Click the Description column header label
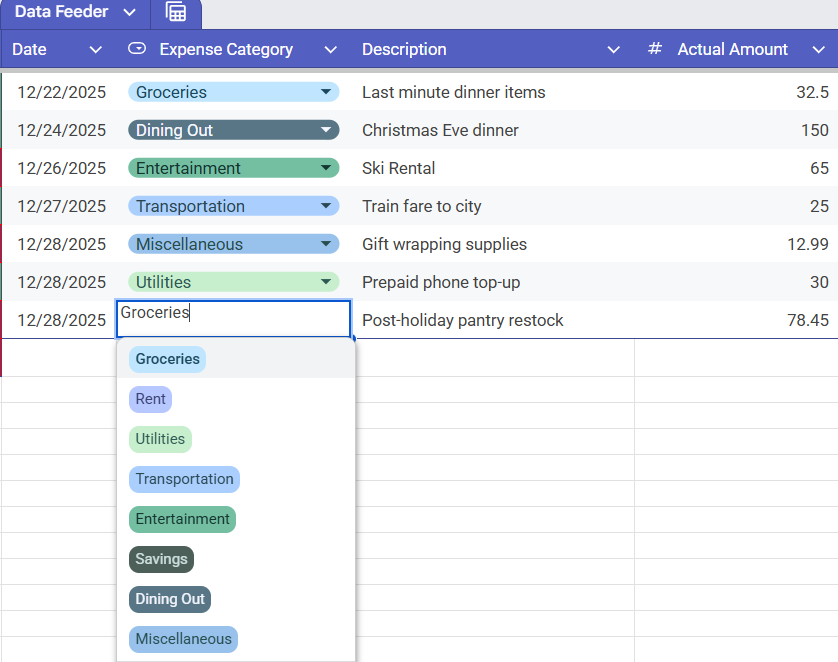Screen dimensions: 838x662 point(404,50)
